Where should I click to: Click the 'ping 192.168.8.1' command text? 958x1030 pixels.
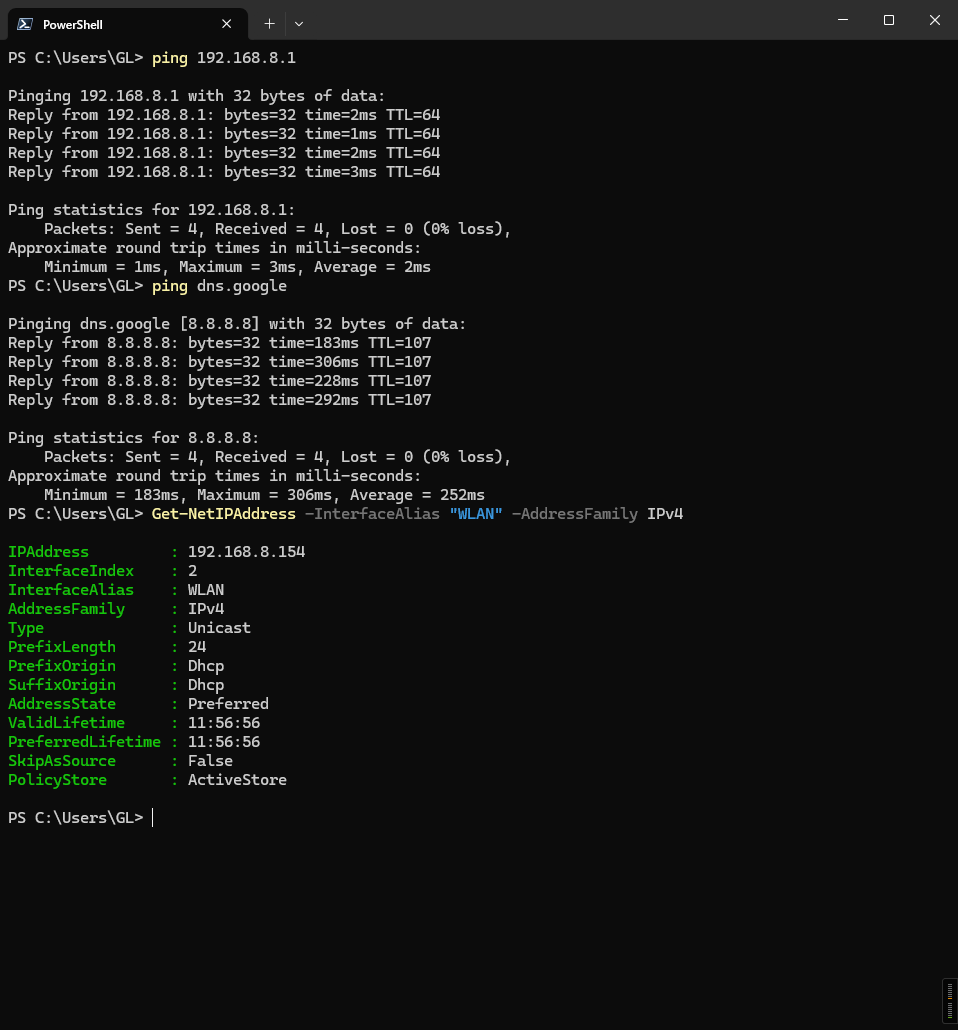coord(223,58)
